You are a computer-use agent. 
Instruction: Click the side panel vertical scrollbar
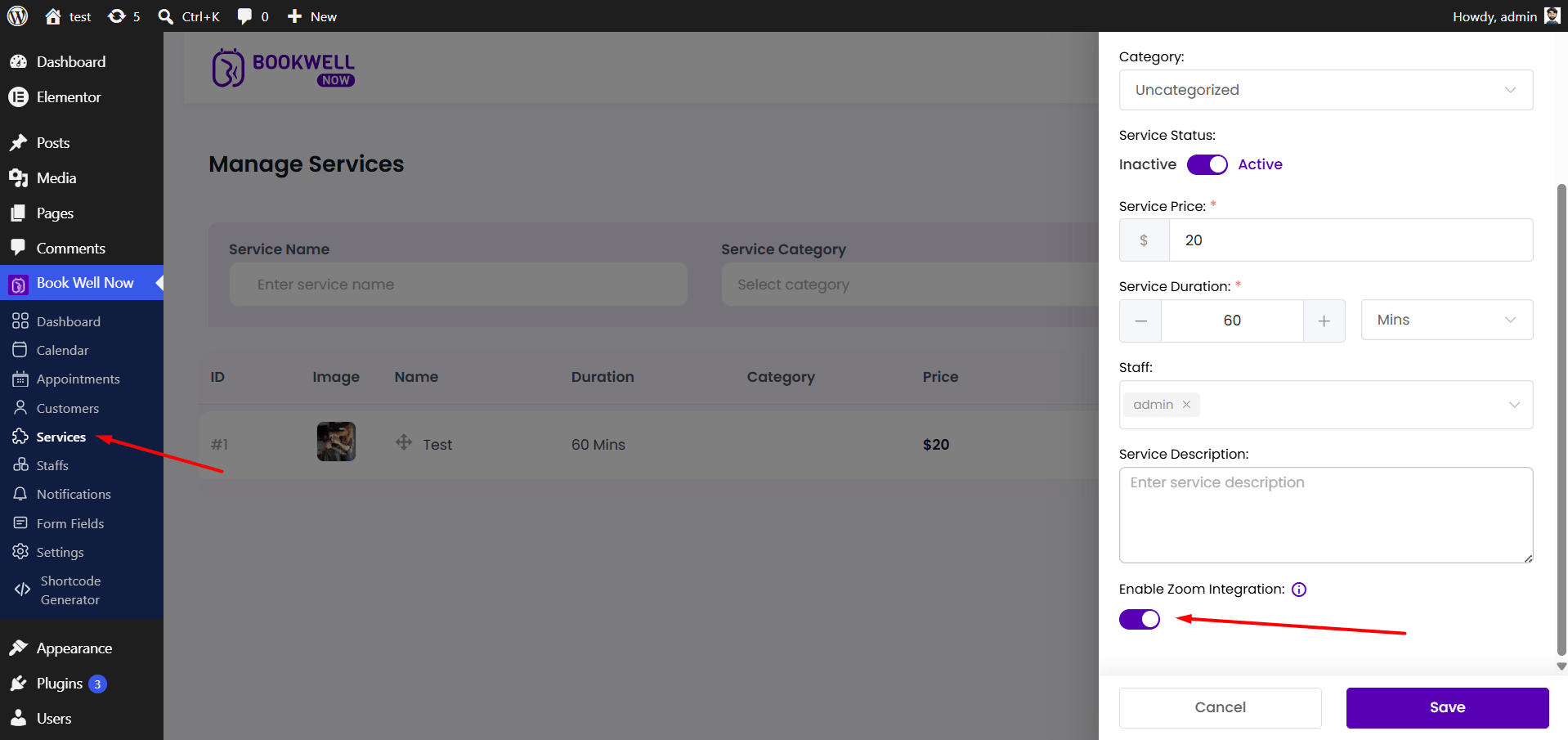[1561, 419]
